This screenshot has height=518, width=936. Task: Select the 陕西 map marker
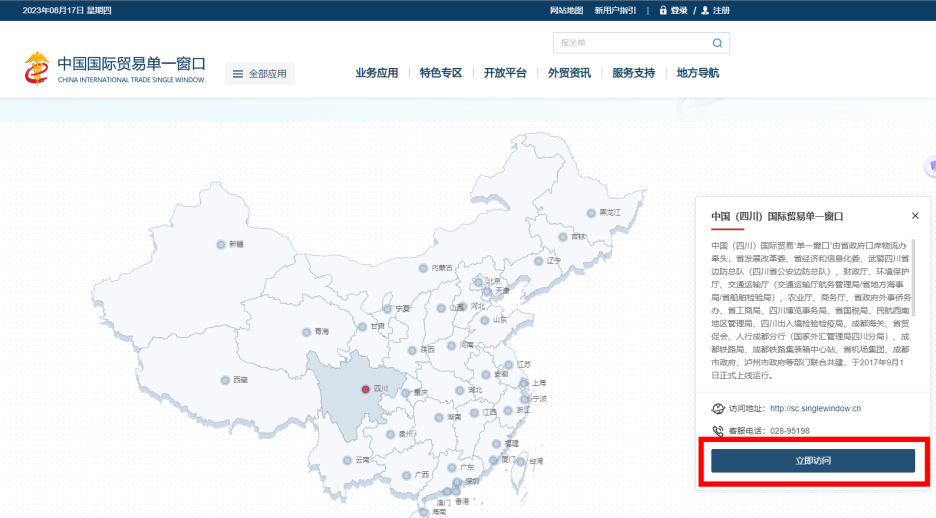point(412,350)
